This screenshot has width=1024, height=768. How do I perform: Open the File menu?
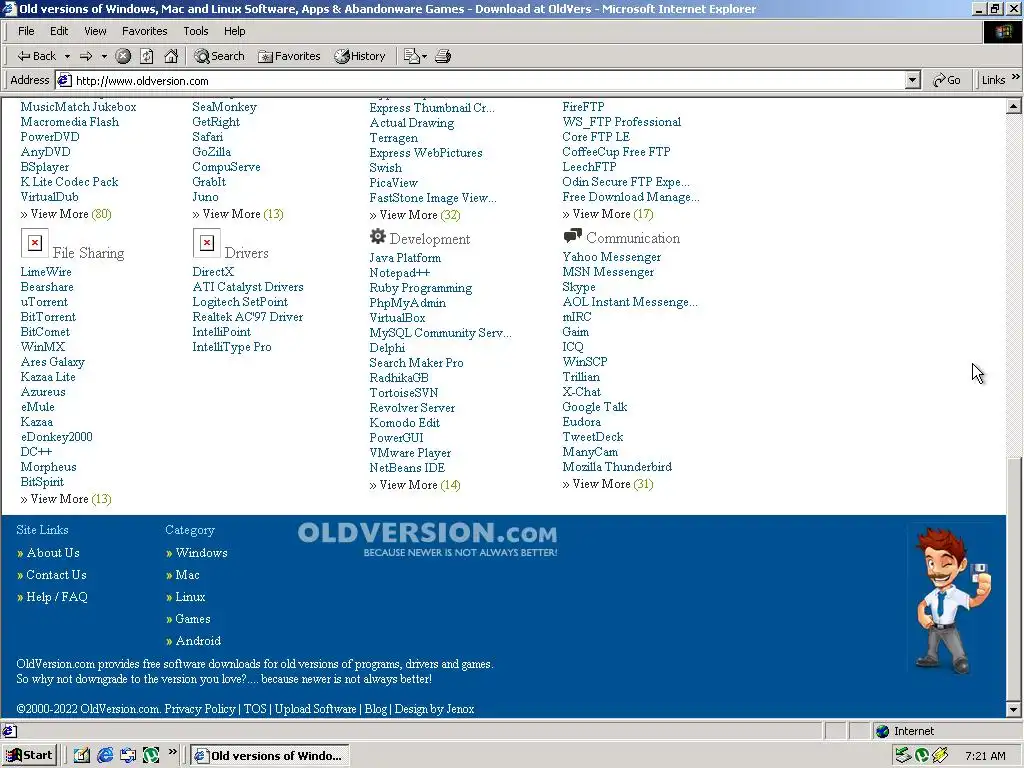pyautogui.click(x=26, y=31)
